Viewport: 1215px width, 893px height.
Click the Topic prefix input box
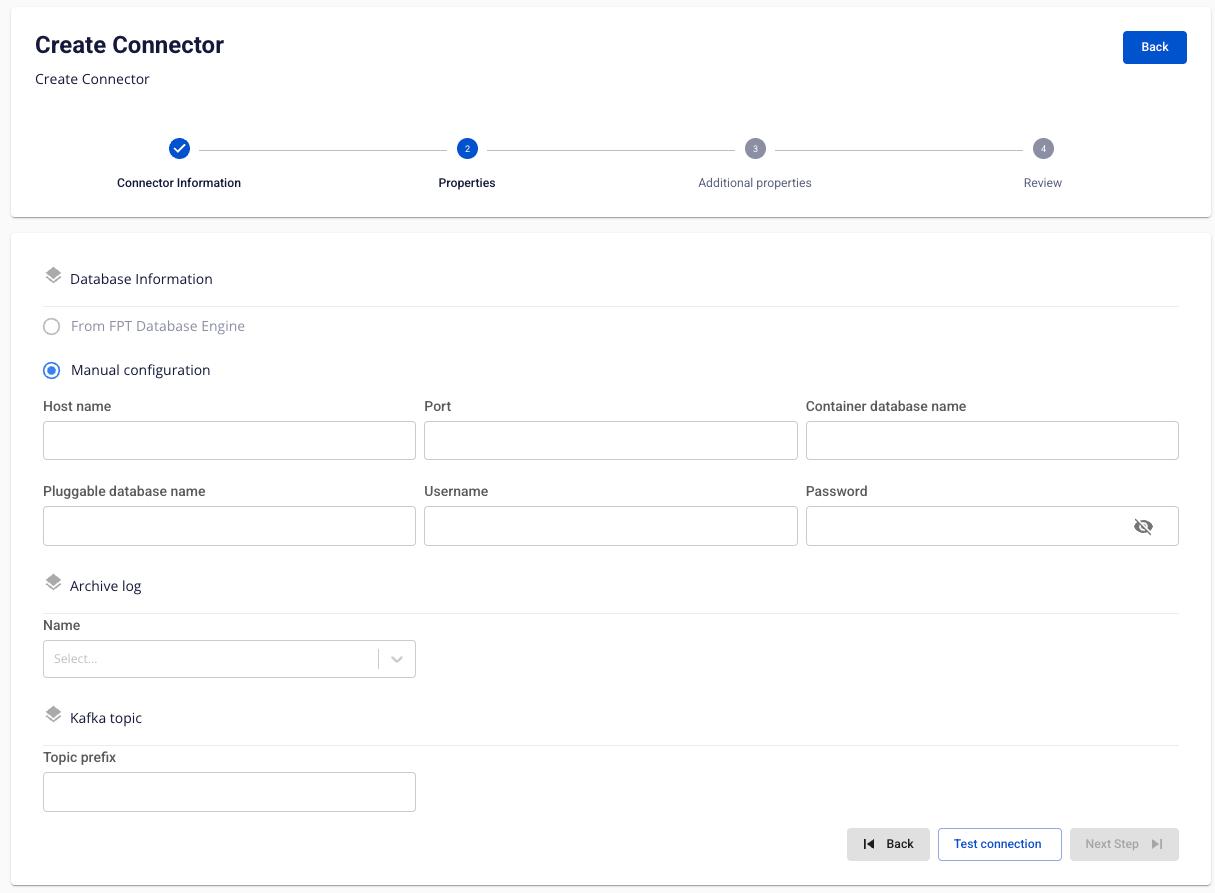point(229,792)
